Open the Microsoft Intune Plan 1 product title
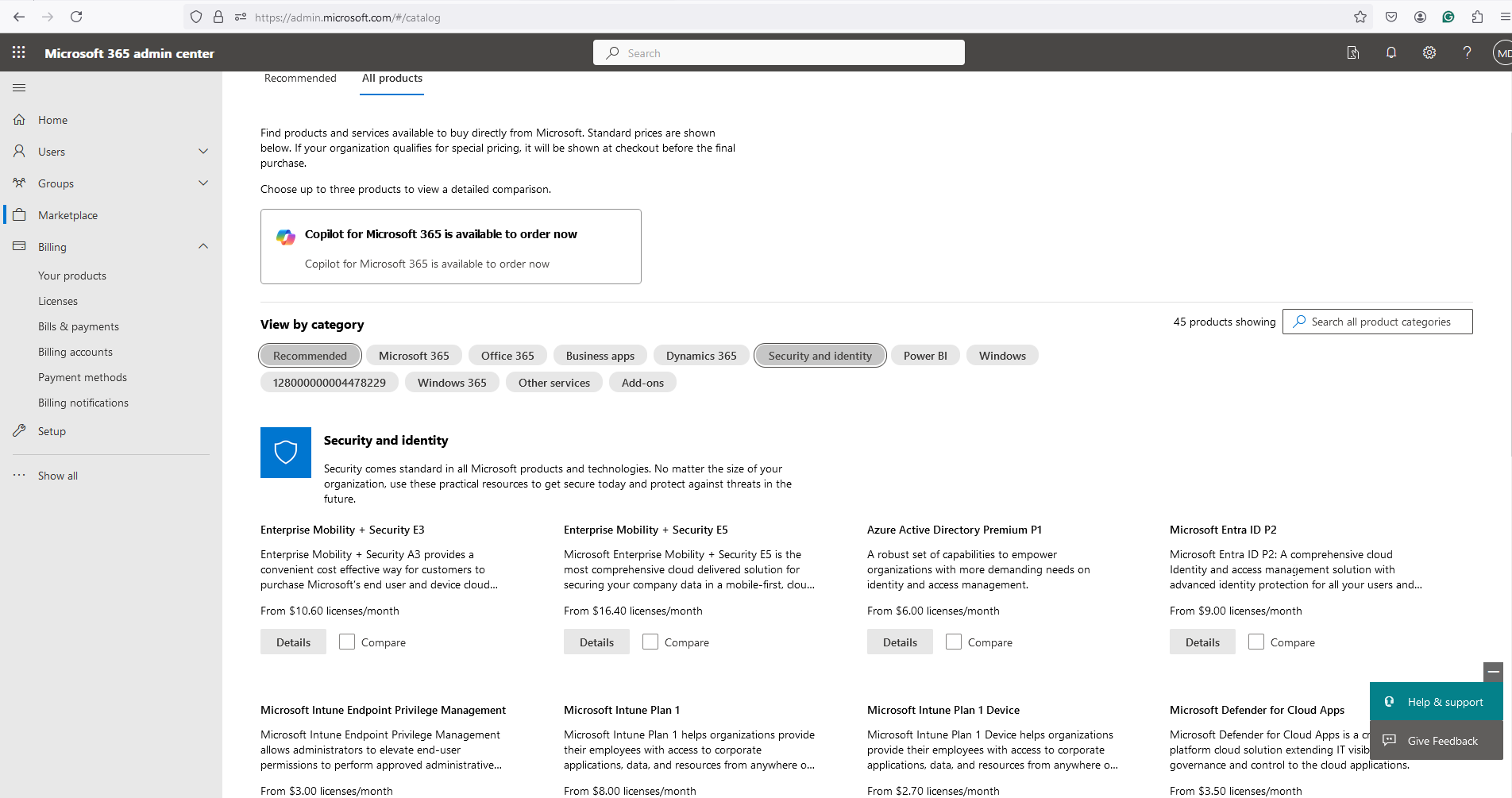1512x798 pixels. coord(622,710)
